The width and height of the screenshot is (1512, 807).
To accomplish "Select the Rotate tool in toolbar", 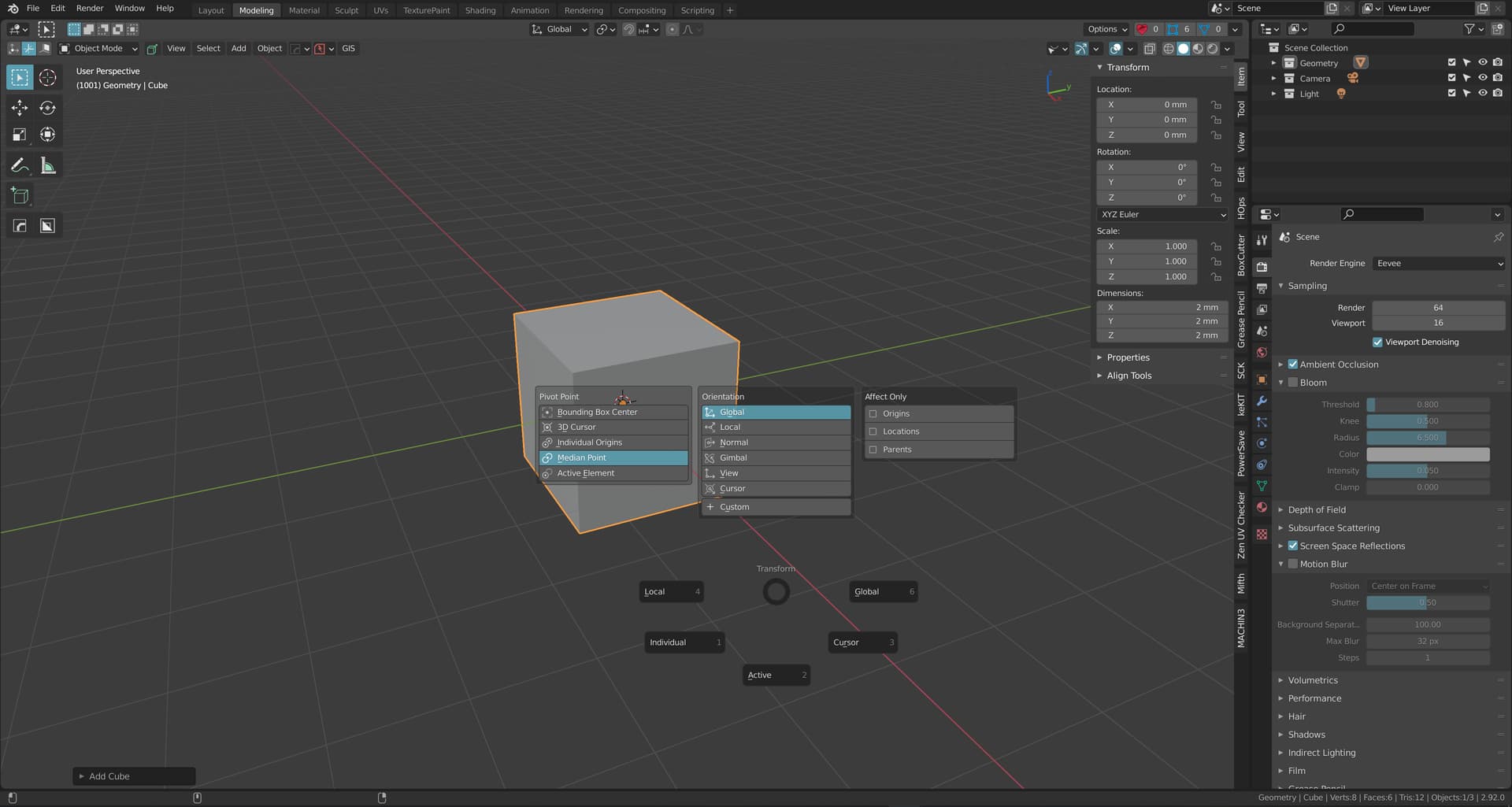I will (47, 108).
